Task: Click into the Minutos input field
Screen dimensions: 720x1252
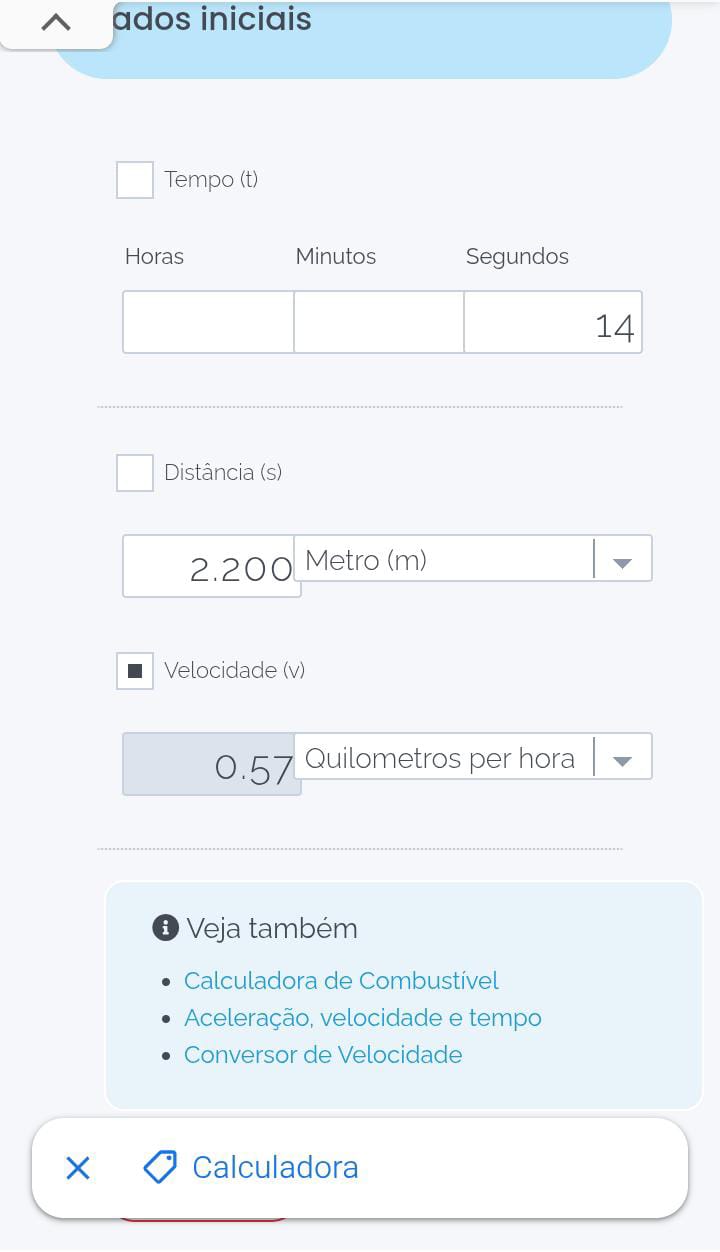Action: pyautogui.click(x=378, y=322)
